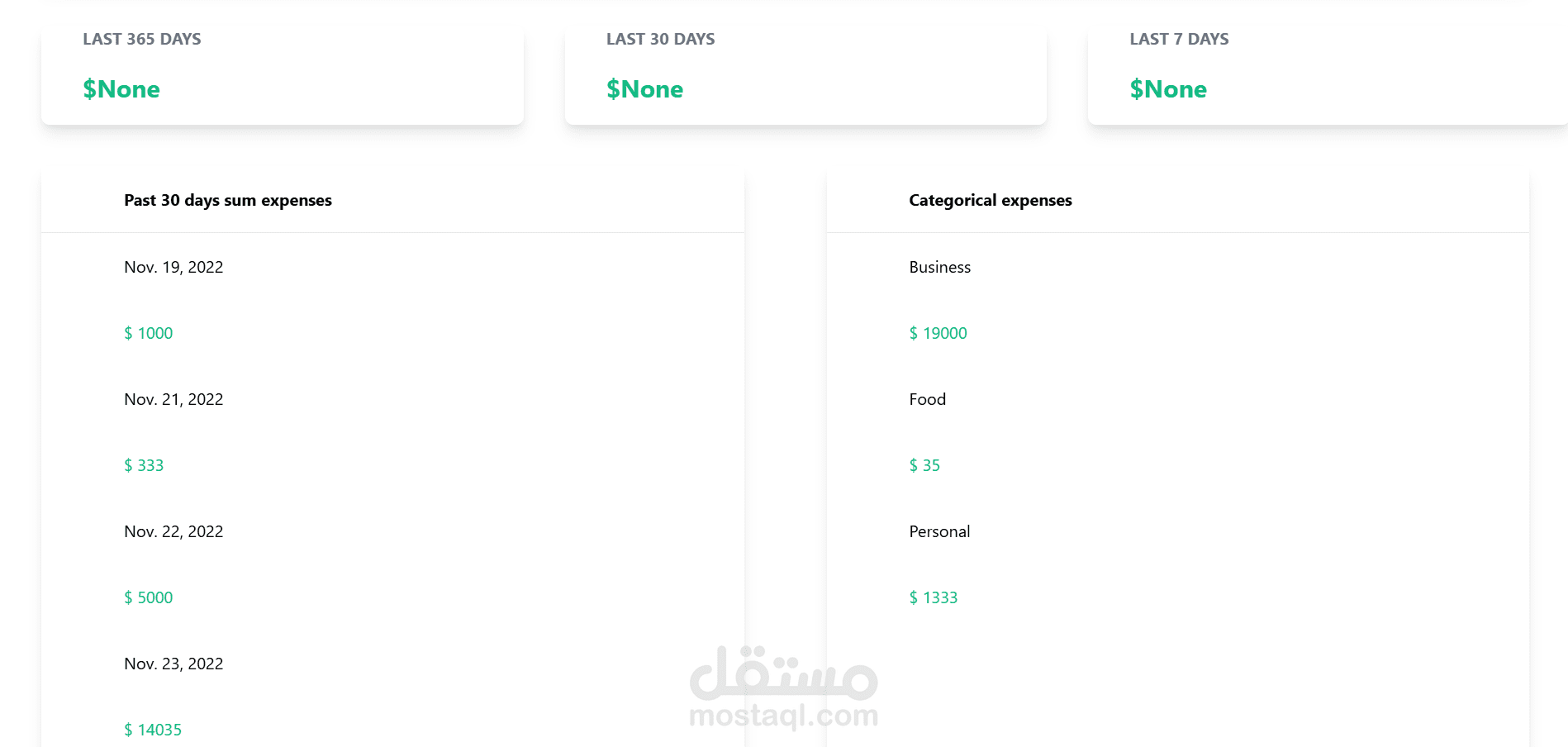1568x747 pixels.
Task: Select the $None total under Last 30 Days
Action: tap(644, 89)
